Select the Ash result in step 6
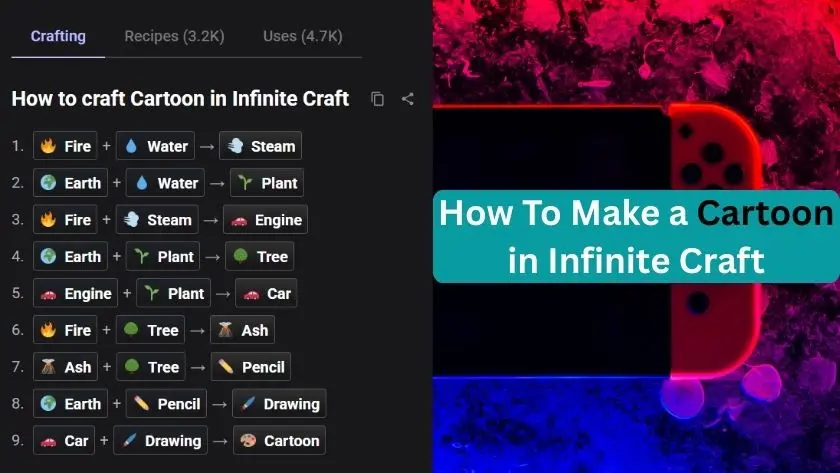Screen dimensions: 840x473 point(243,330)
